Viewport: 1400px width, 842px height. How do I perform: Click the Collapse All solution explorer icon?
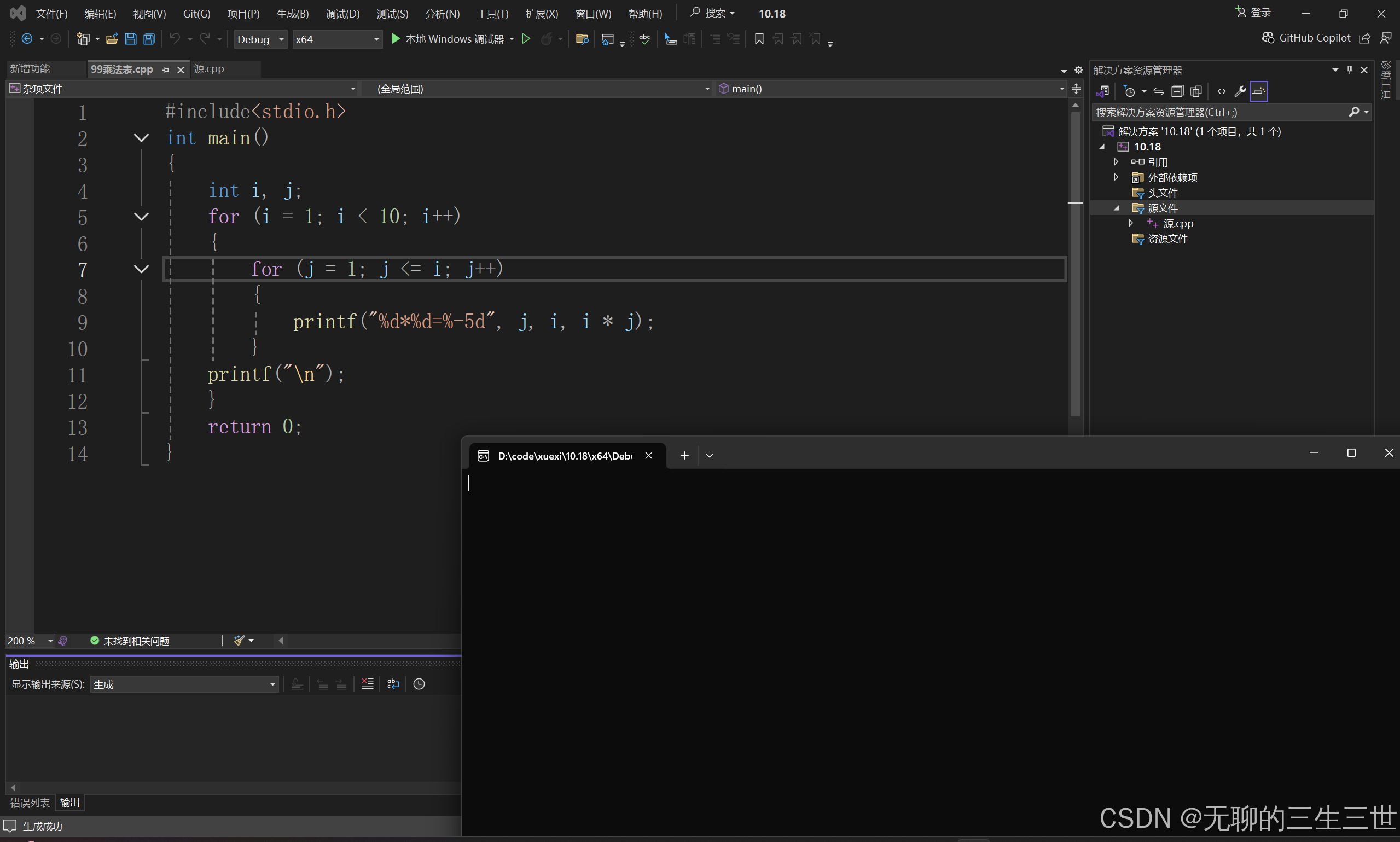[1177, 91]
